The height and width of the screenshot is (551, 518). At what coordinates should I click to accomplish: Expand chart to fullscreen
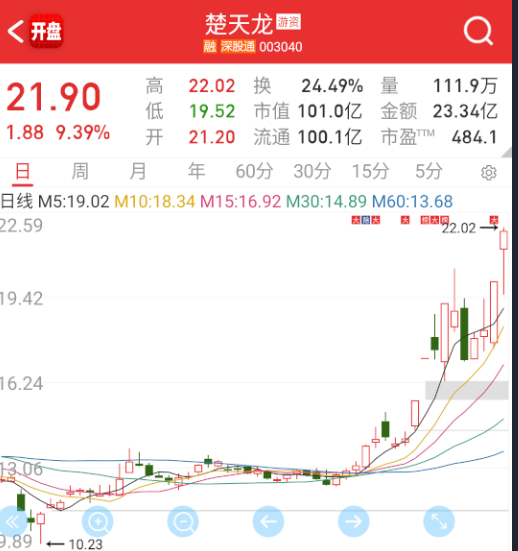[439, 521]
